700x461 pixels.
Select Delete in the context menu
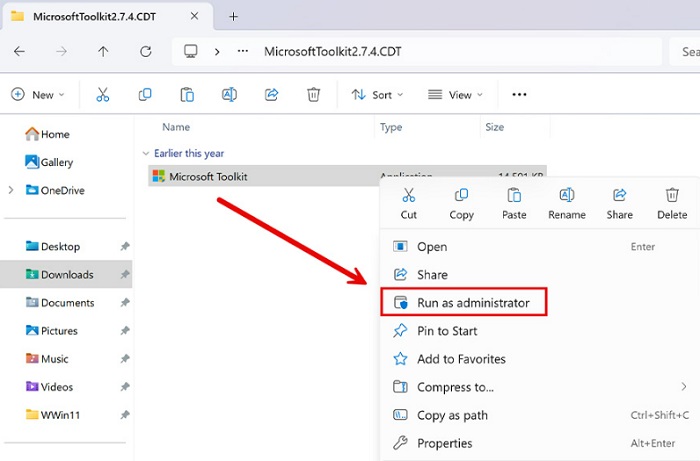(672, 204)
